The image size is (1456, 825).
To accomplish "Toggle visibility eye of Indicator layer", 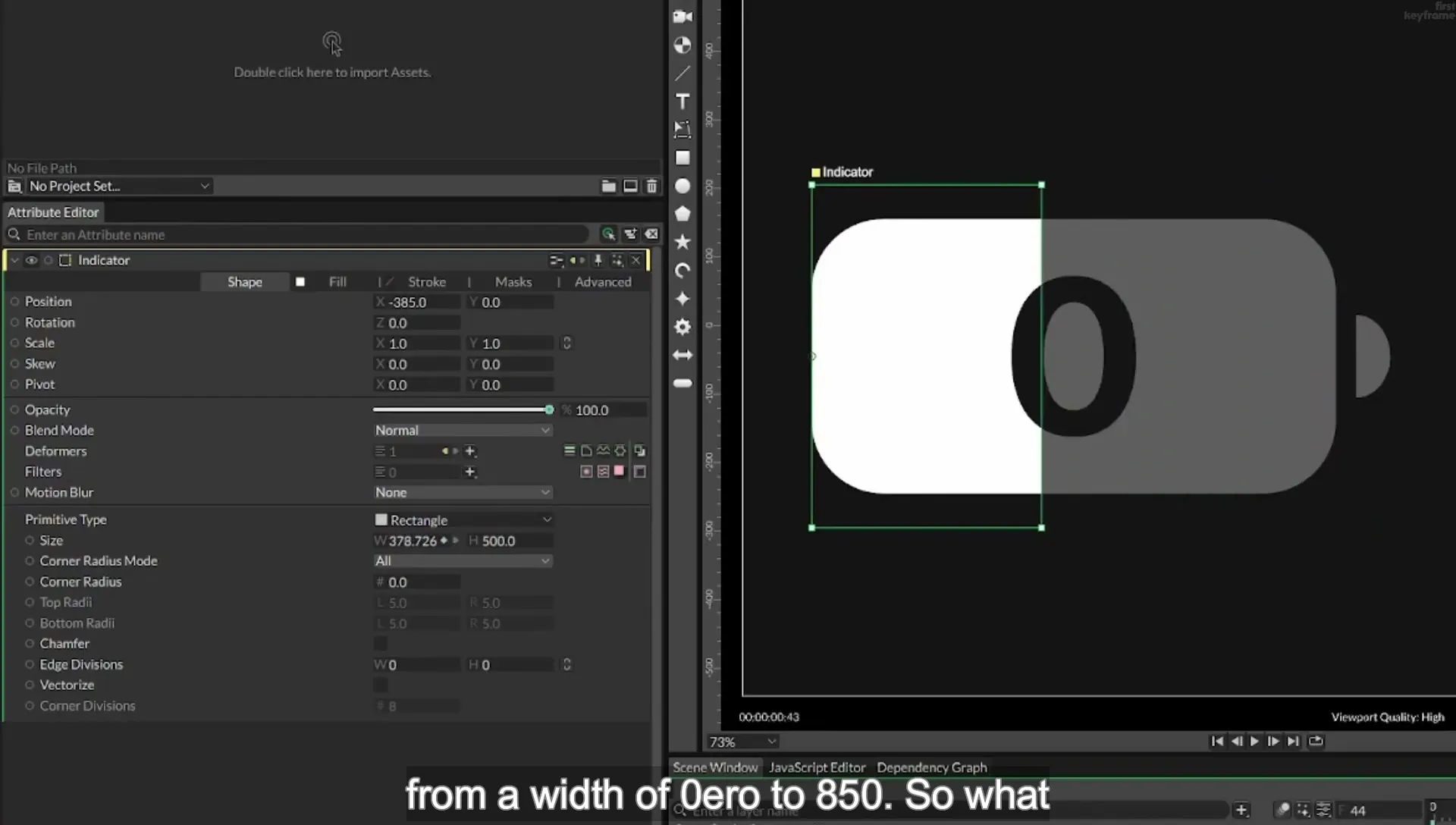I will pos(31,260).
